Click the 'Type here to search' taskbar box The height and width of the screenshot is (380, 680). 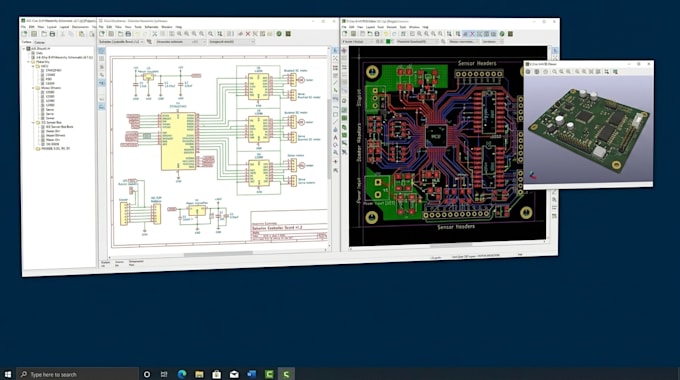tap(77, 374)
